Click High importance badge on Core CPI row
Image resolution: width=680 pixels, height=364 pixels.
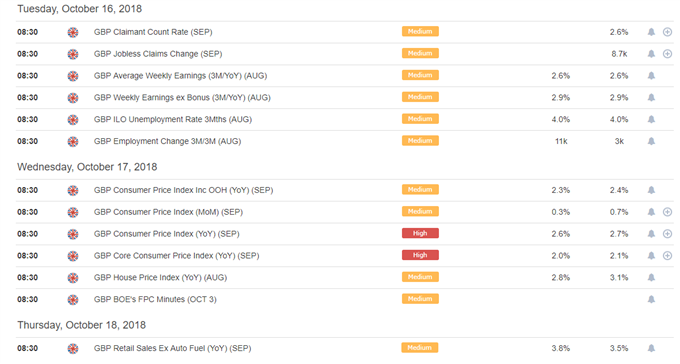pyautogui.click(x=420, y=255)
